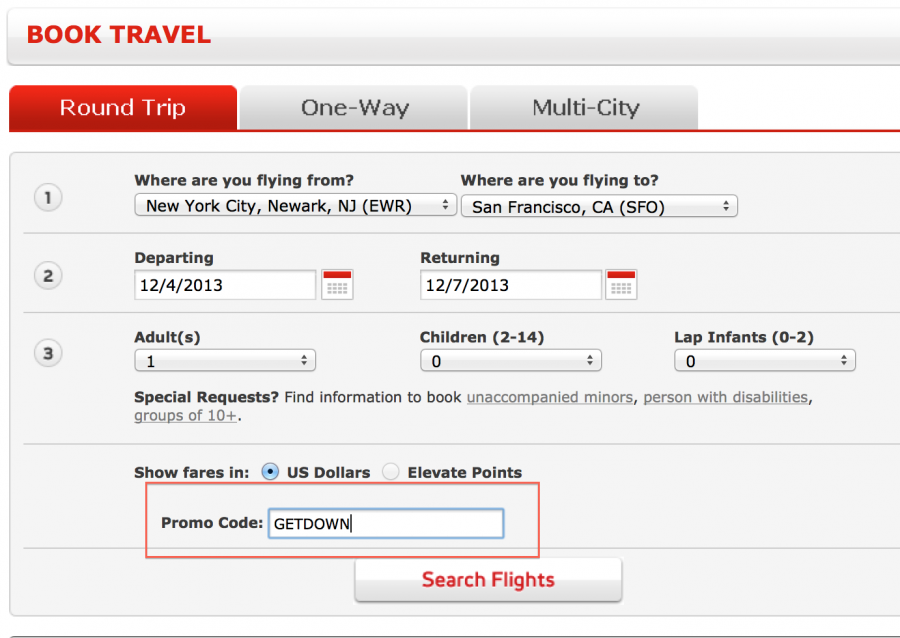Click the destination airport dropdown arrows
This screenshot has height=638, width=900.
click(x=727, y=205)
